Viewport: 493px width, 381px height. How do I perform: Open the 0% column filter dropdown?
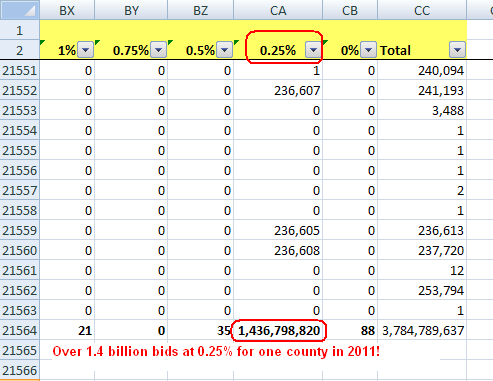(x=368, y=50)
